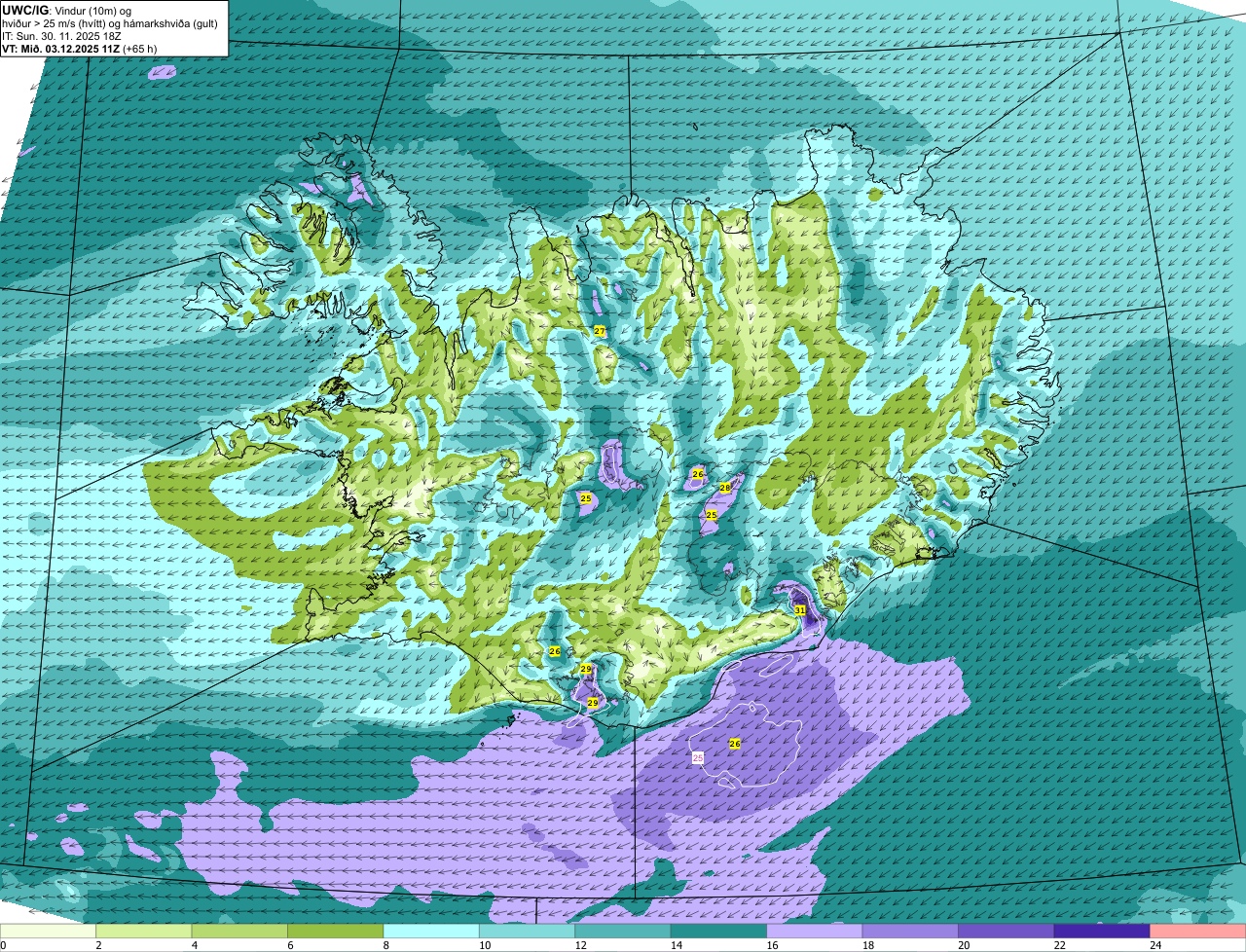Pick the 20–22 m/s violet legend swatch
The height and width of the screenshot is (952, 1246).
pyautogui.click(x=1007, y=932)
